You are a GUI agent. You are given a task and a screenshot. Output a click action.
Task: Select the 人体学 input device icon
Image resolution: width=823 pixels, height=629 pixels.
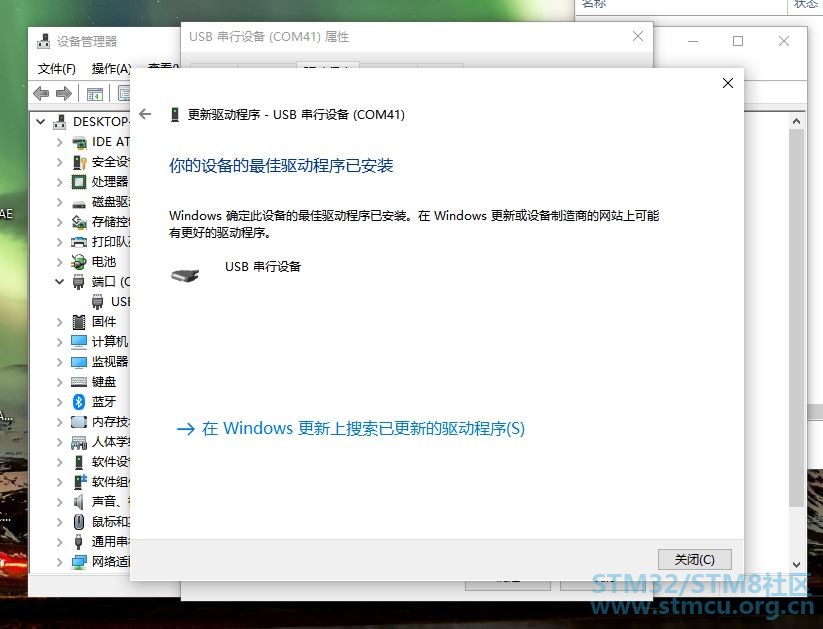click(x=79, y=443)
